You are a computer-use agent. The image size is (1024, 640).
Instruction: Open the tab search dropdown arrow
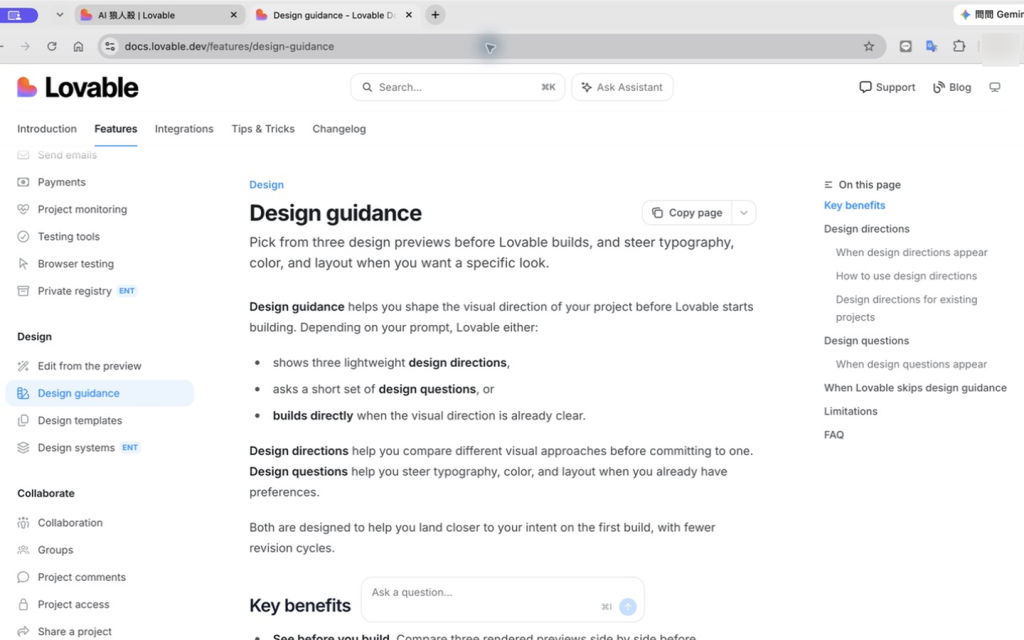point(59,14)
